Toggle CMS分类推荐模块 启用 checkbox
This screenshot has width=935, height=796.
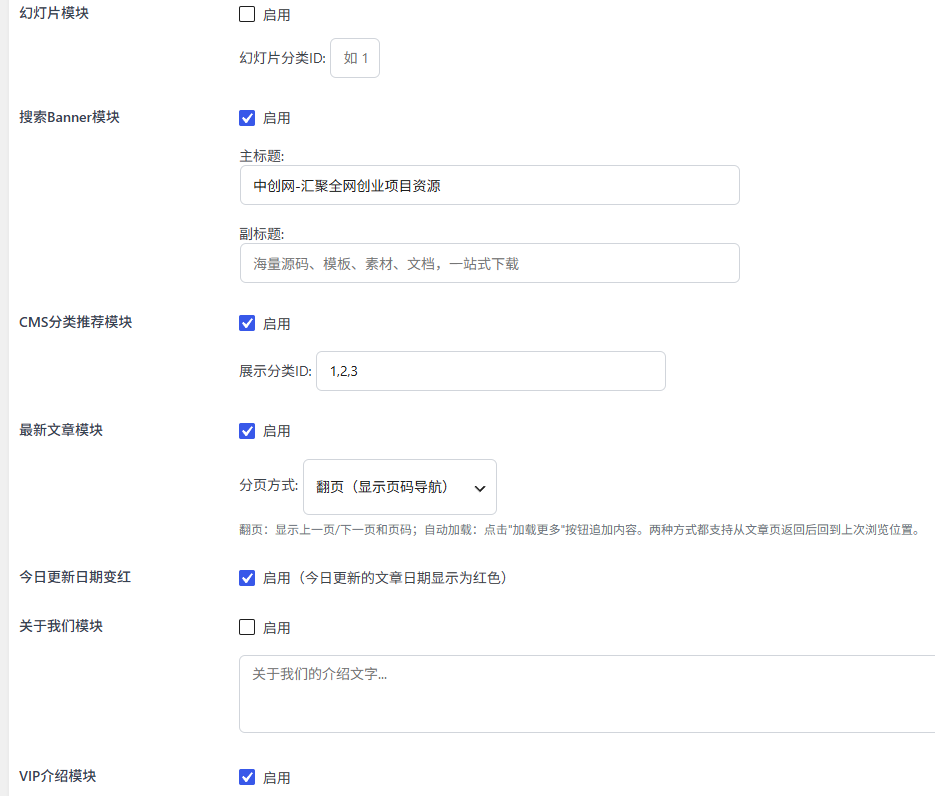(x=247, y=323)
